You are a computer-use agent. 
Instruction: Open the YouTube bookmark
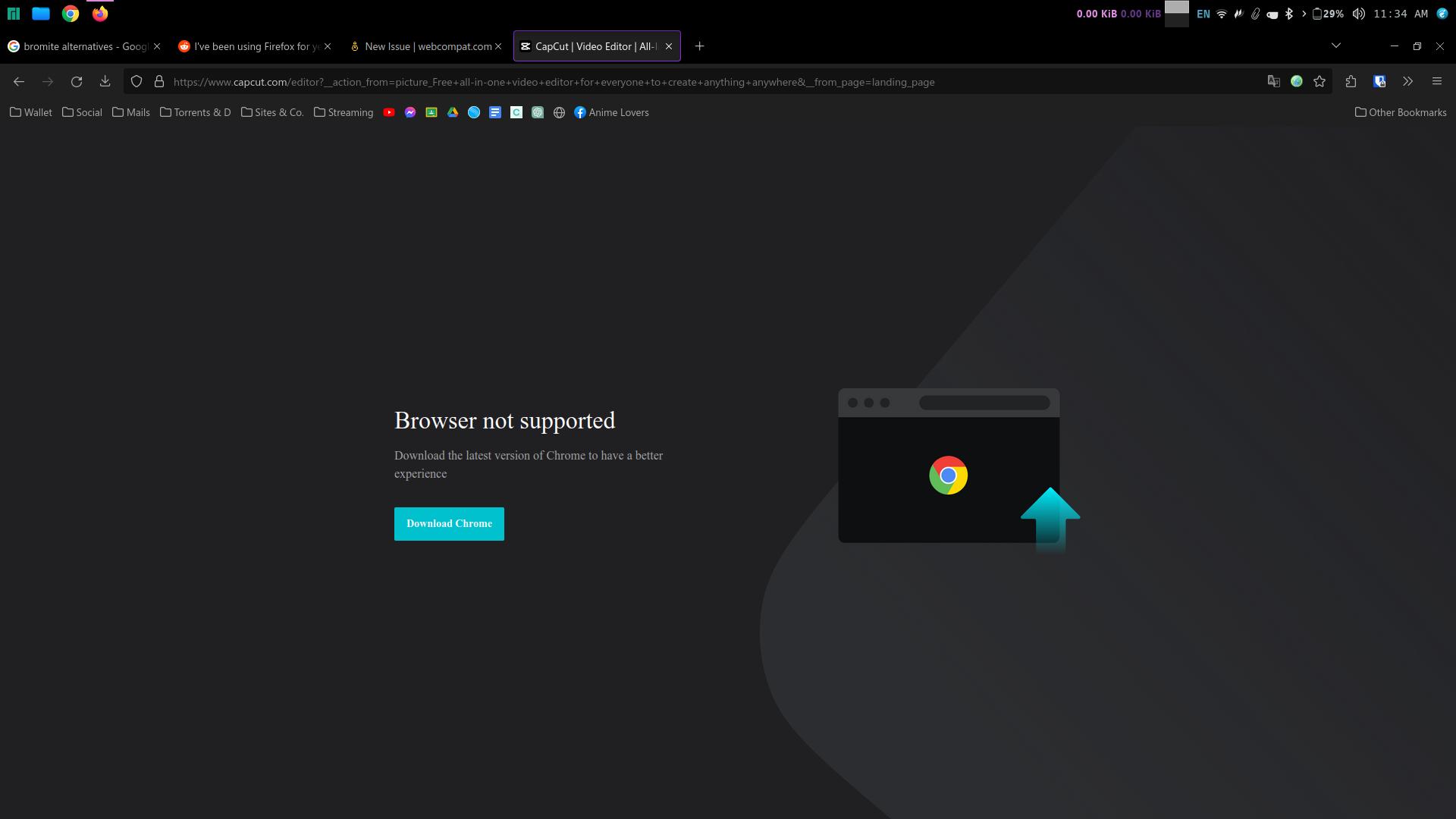pyautogui.click(x=390, y=112)
